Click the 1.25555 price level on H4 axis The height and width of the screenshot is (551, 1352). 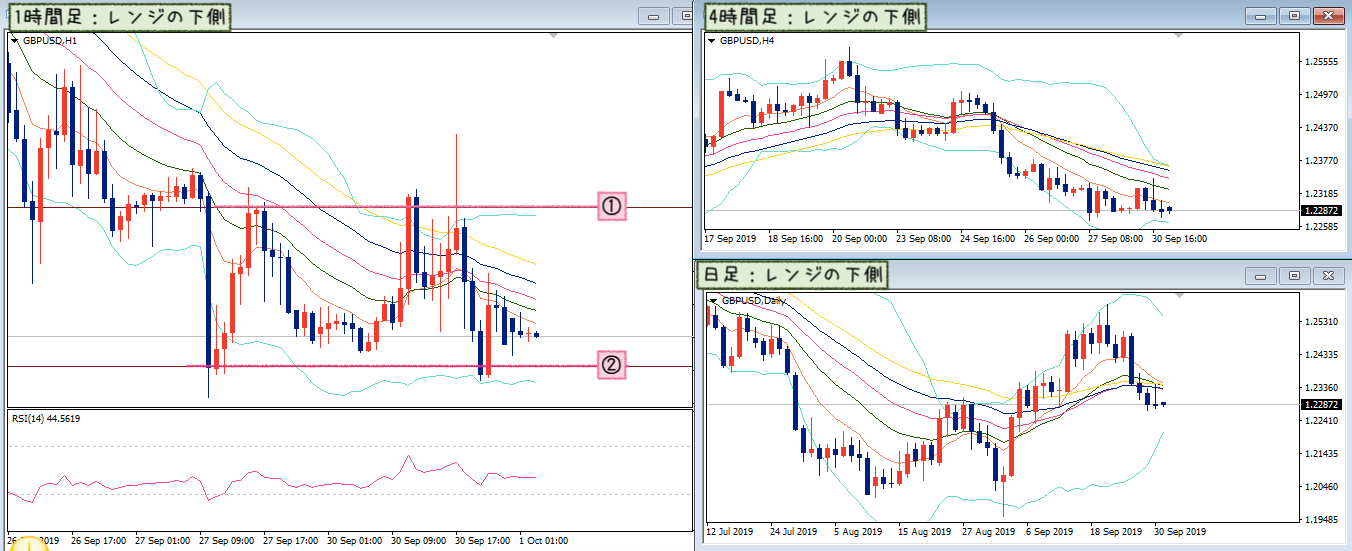(1322, 62)
